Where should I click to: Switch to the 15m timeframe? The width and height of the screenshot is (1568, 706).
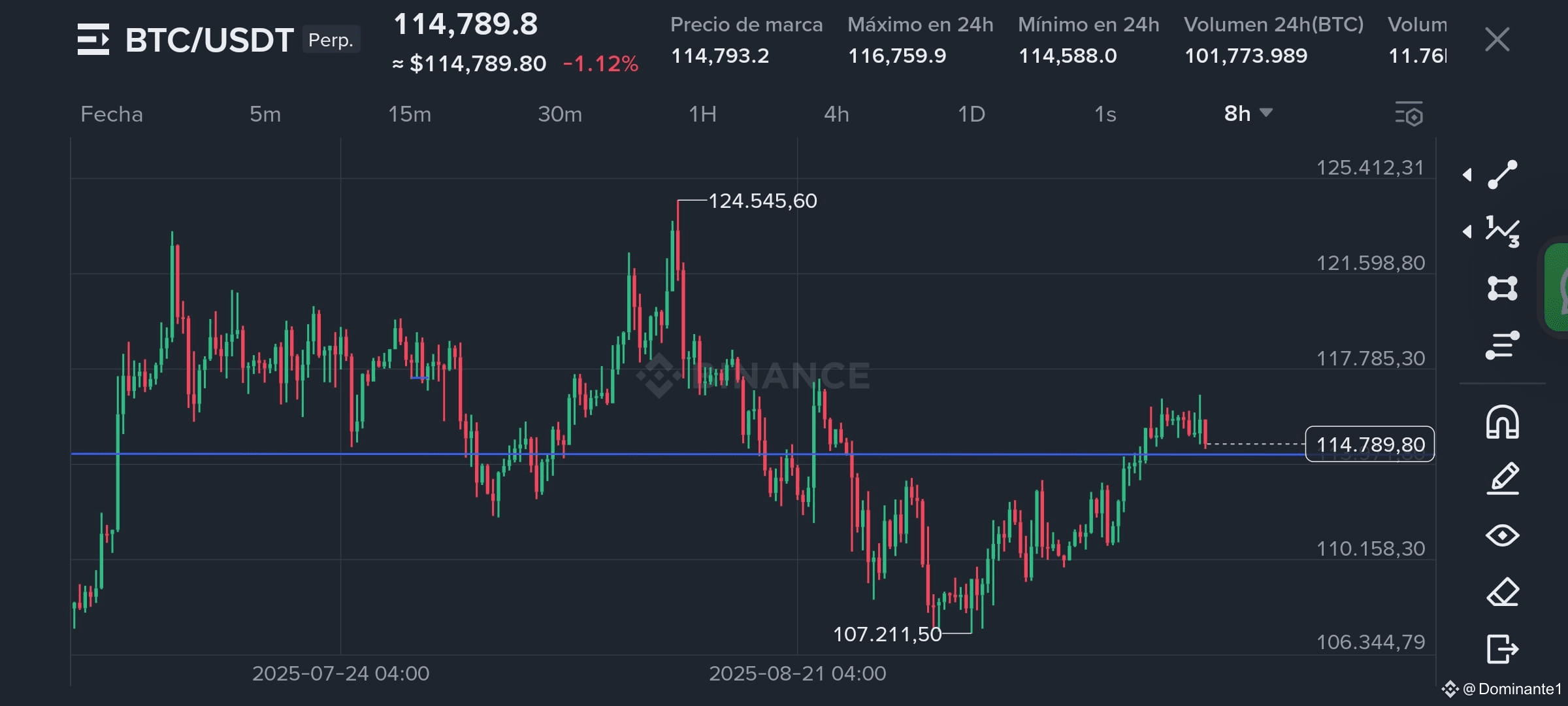[410, 114]
